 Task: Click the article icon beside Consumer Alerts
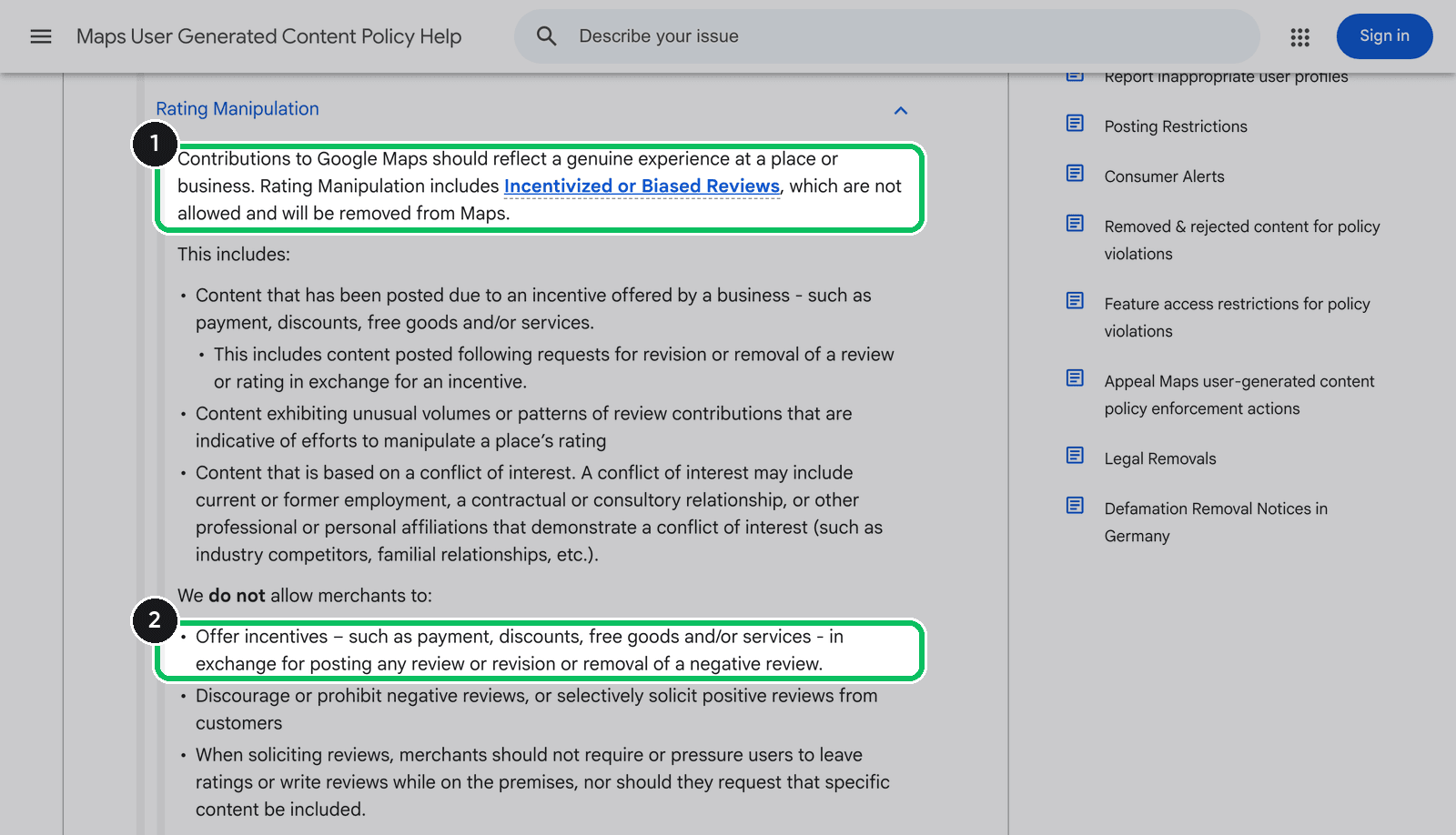coord(1075,173)
